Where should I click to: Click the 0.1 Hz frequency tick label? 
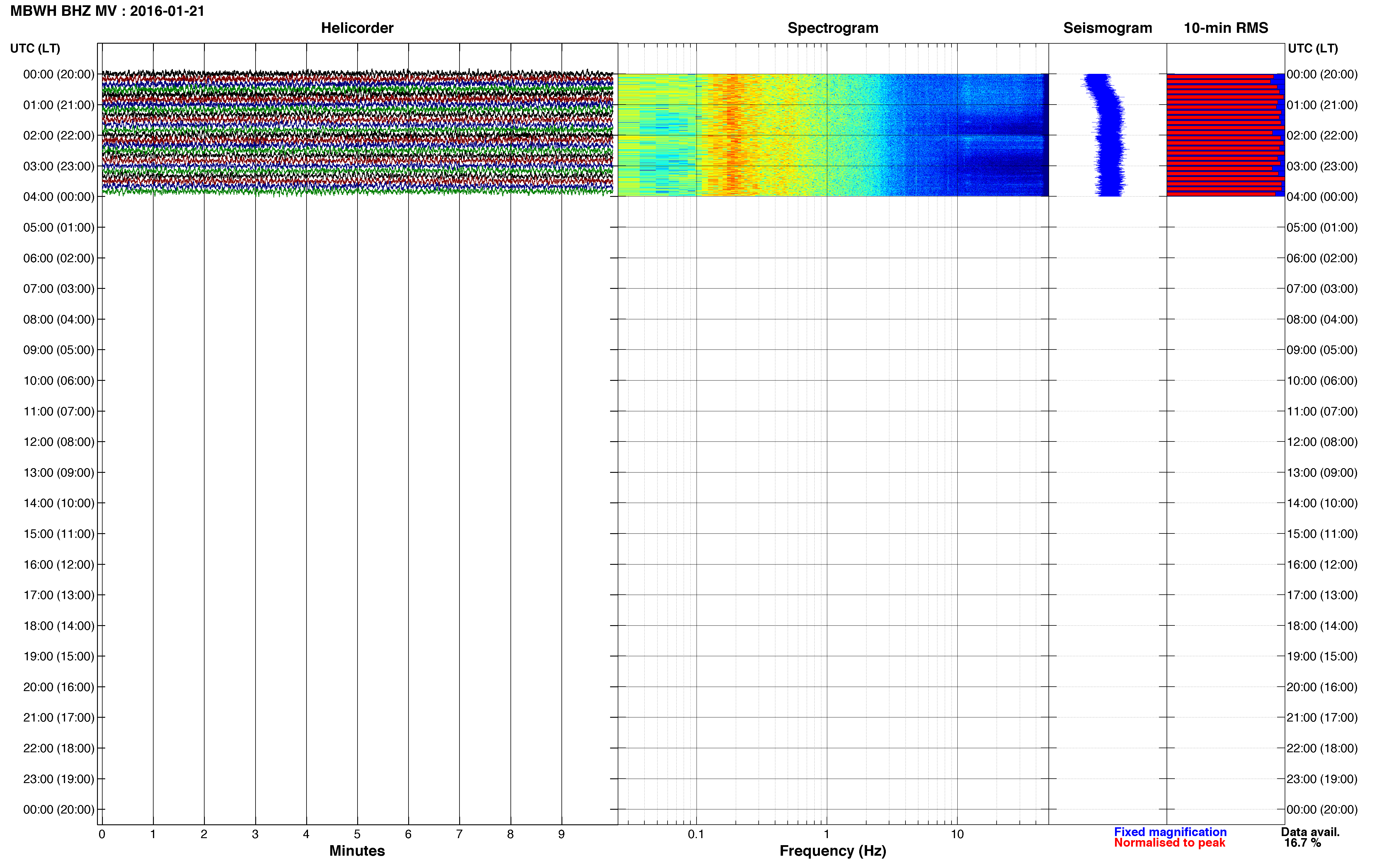696,835
